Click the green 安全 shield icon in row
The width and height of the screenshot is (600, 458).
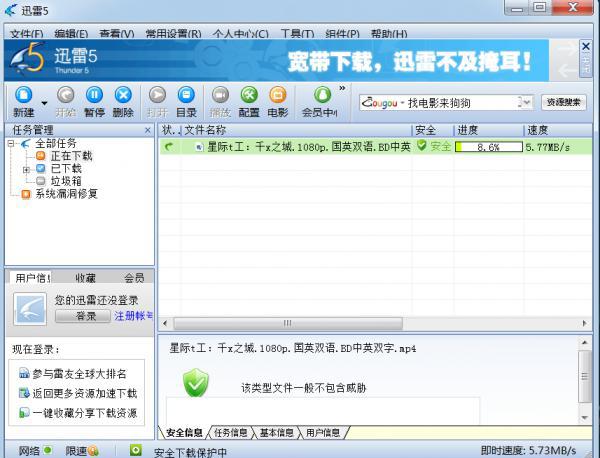[421, 146]
